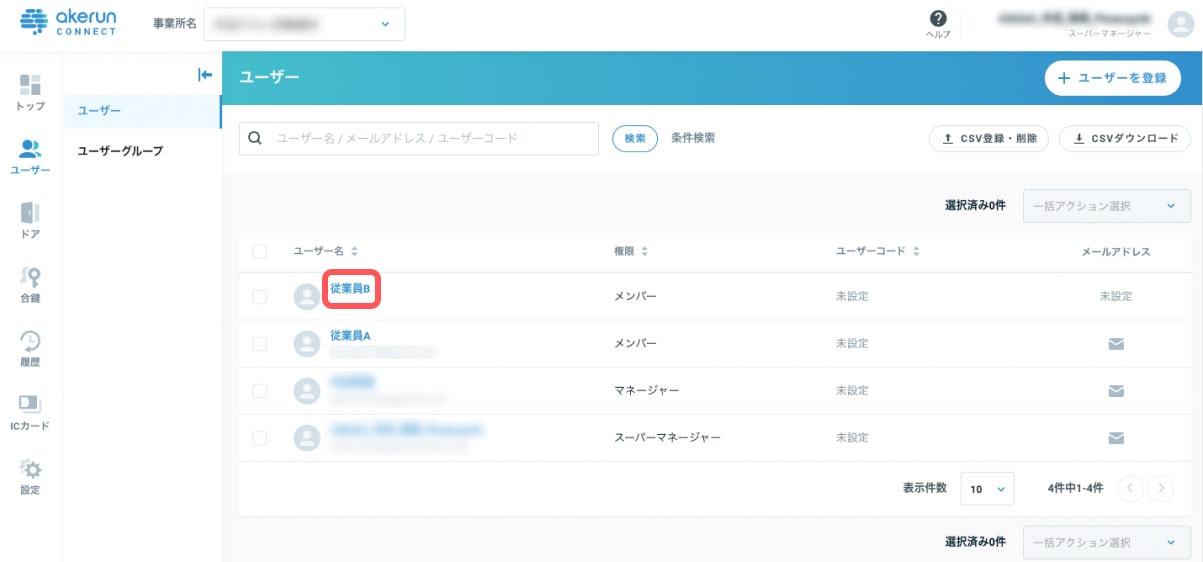
Task: Tick the checkbox for 従業員B row
Action: click(x=260, y=297)
